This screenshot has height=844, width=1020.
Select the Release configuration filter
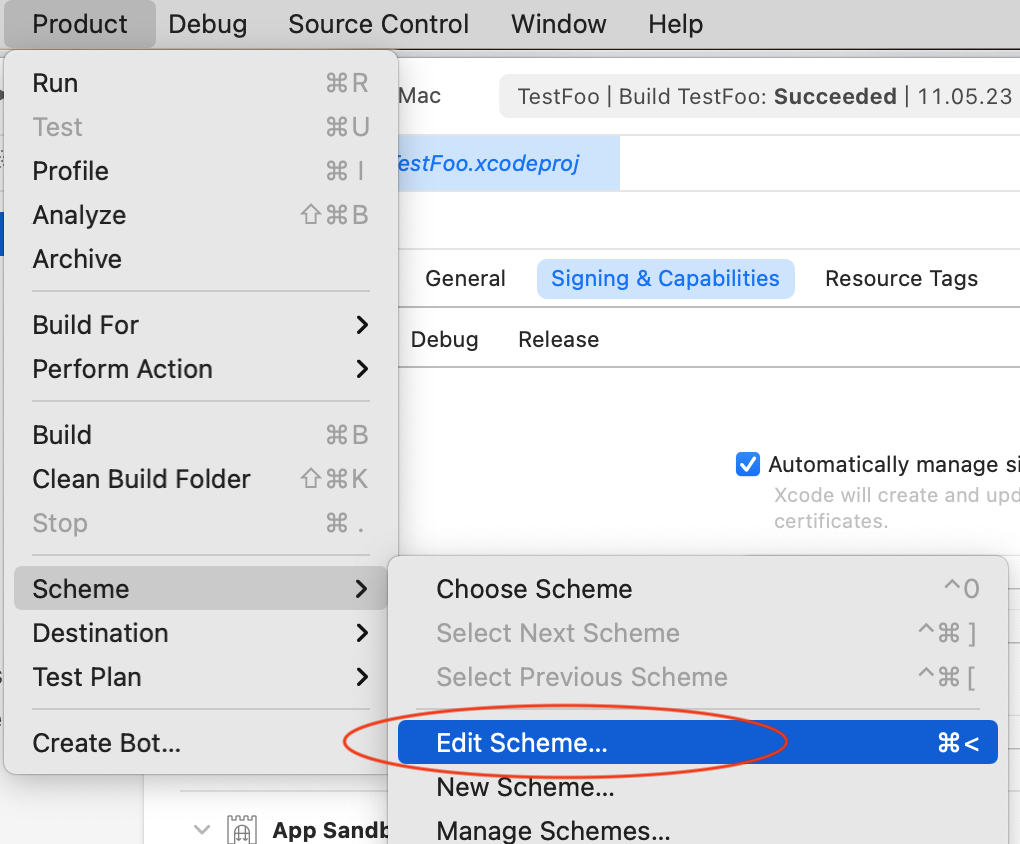(x=558, y=340)
